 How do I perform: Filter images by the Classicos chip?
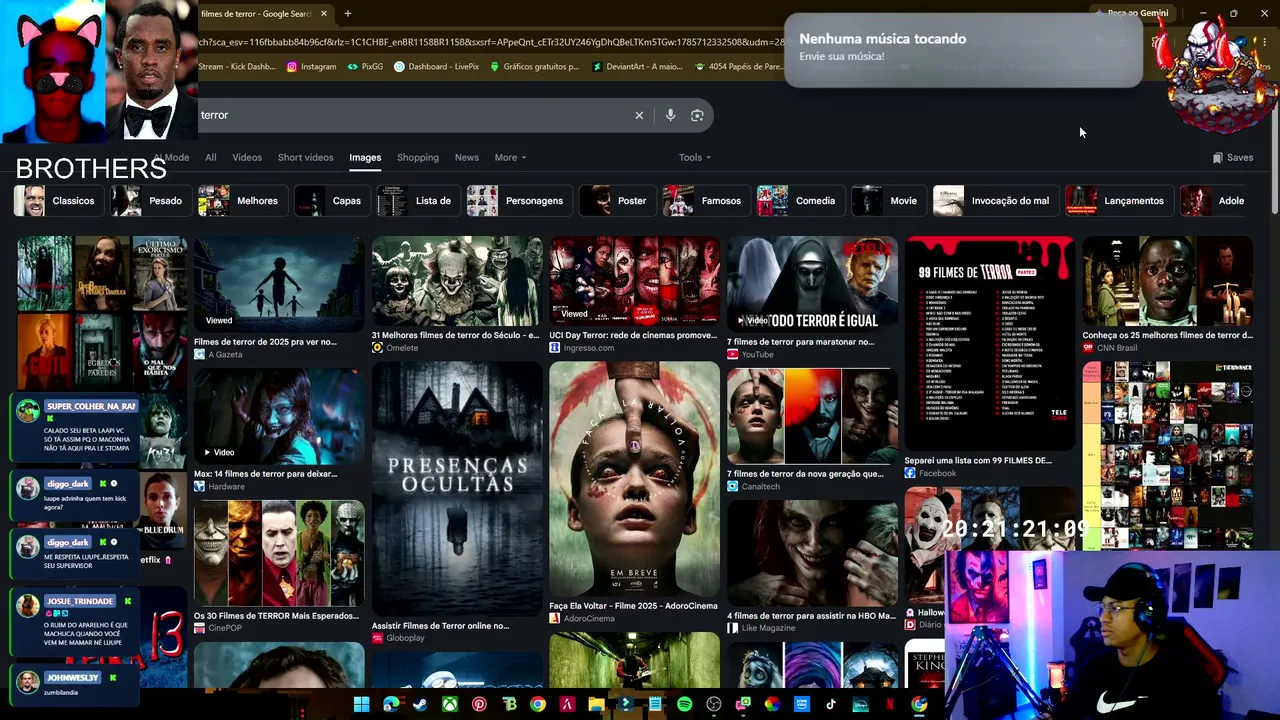tap(57, 201)
